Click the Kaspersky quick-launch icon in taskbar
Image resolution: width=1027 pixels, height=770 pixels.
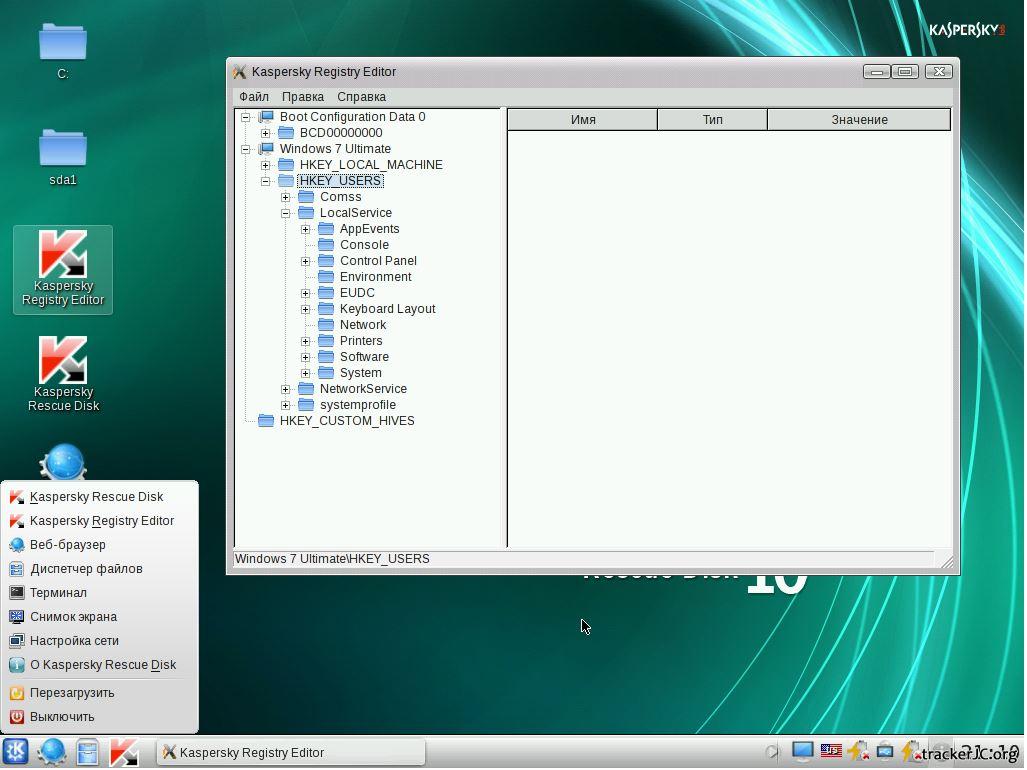(x=124, y=752)
